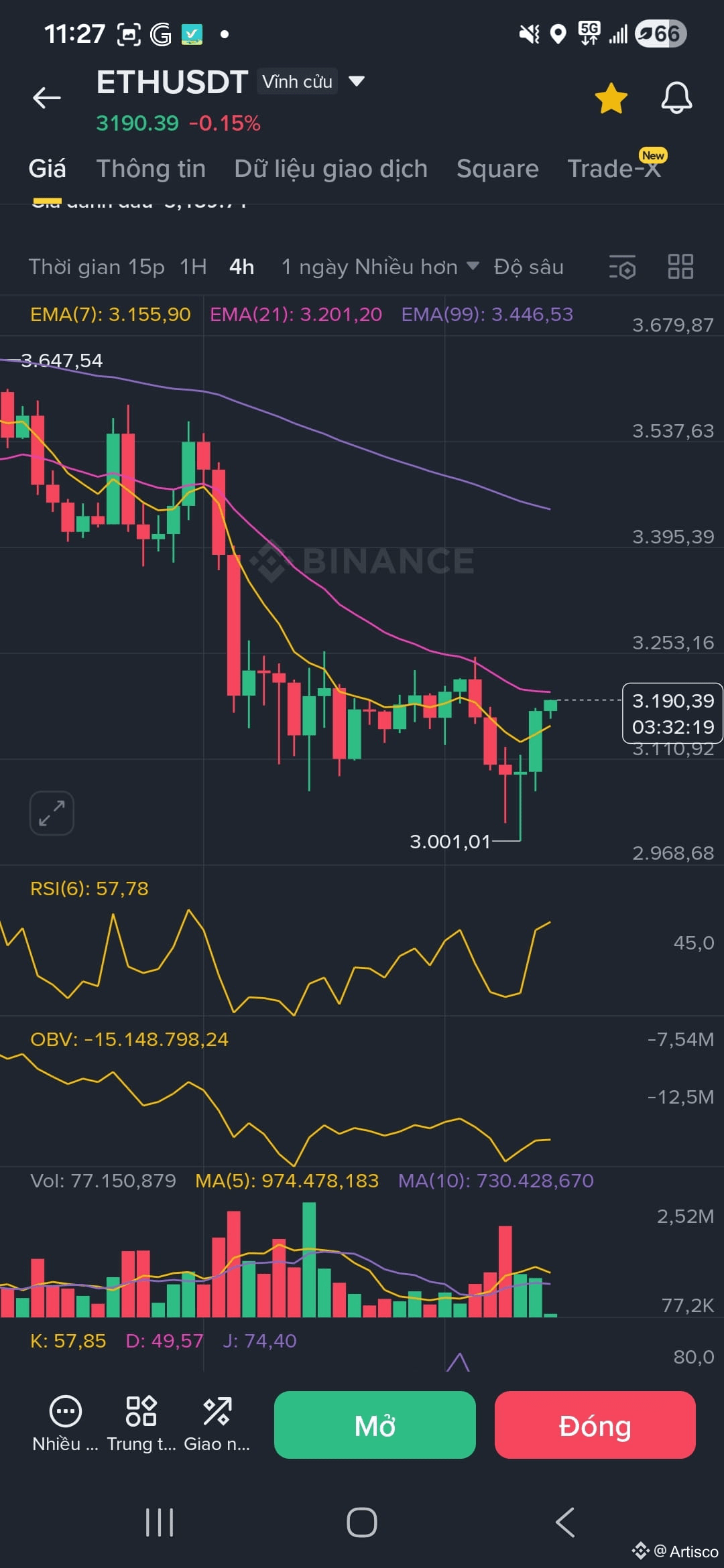
Task: Open the Square tab
Action: [497, 169]
